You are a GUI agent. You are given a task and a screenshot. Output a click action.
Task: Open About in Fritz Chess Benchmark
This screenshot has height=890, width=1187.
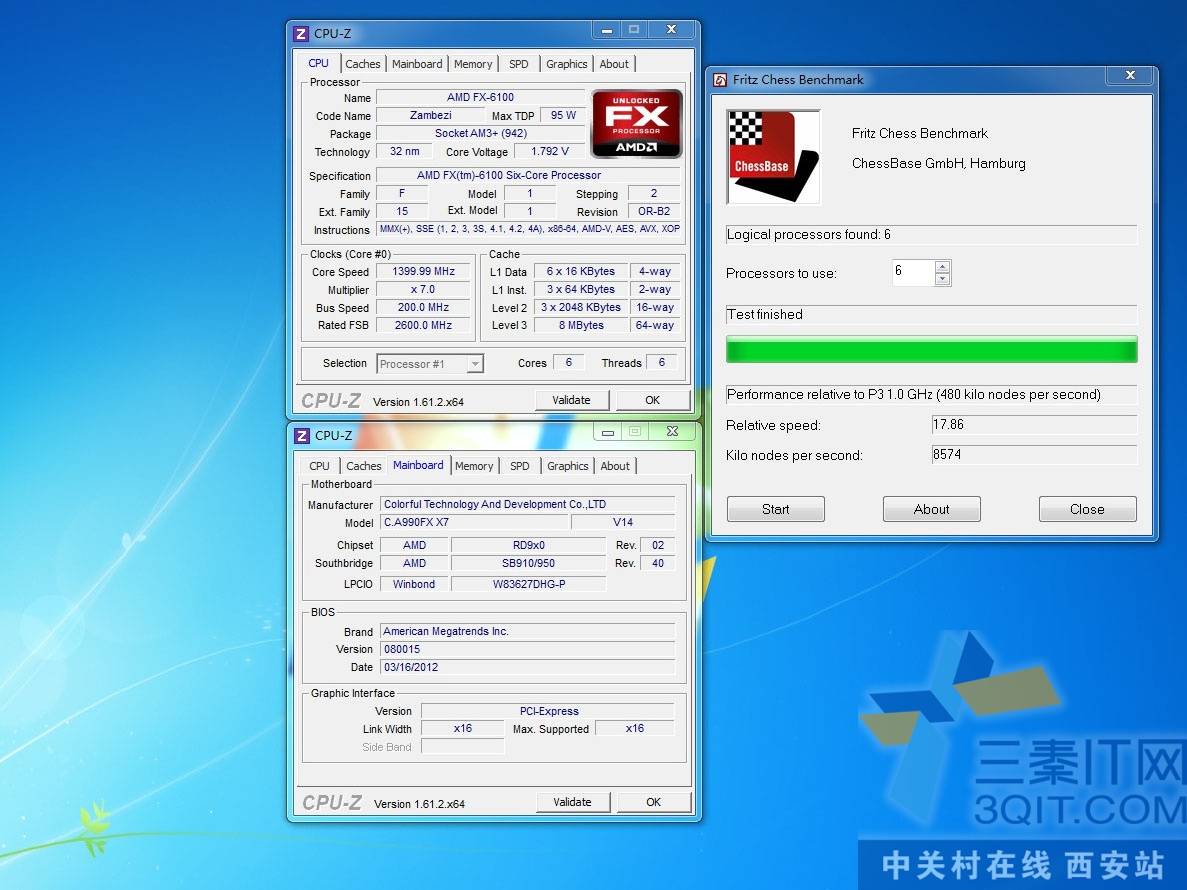click(931, 509)
